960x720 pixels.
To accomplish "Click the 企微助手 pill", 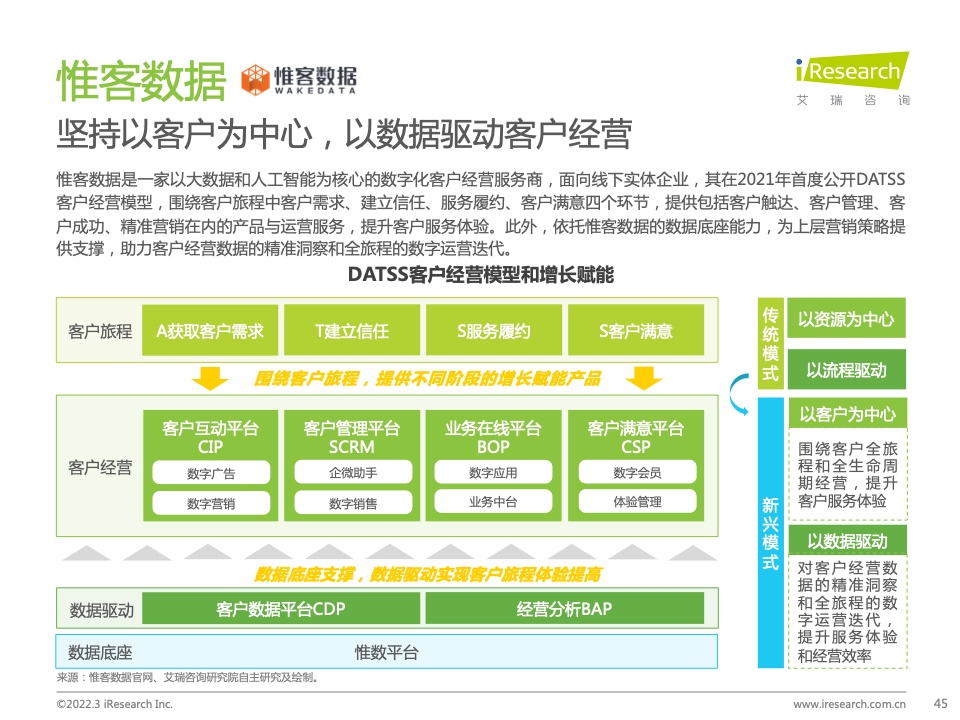I will [353, 472].
